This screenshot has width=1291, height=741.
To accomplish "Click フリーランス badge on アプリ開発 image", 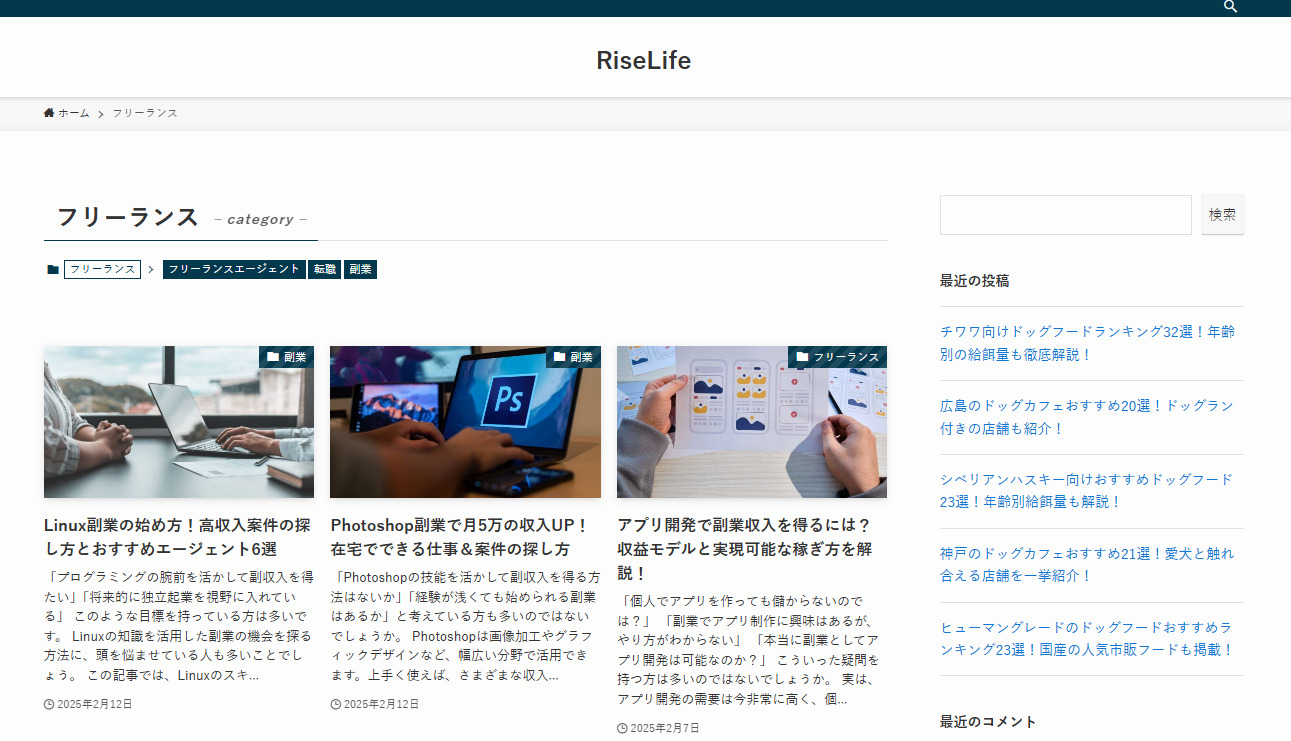I will (x=838, y=357).
